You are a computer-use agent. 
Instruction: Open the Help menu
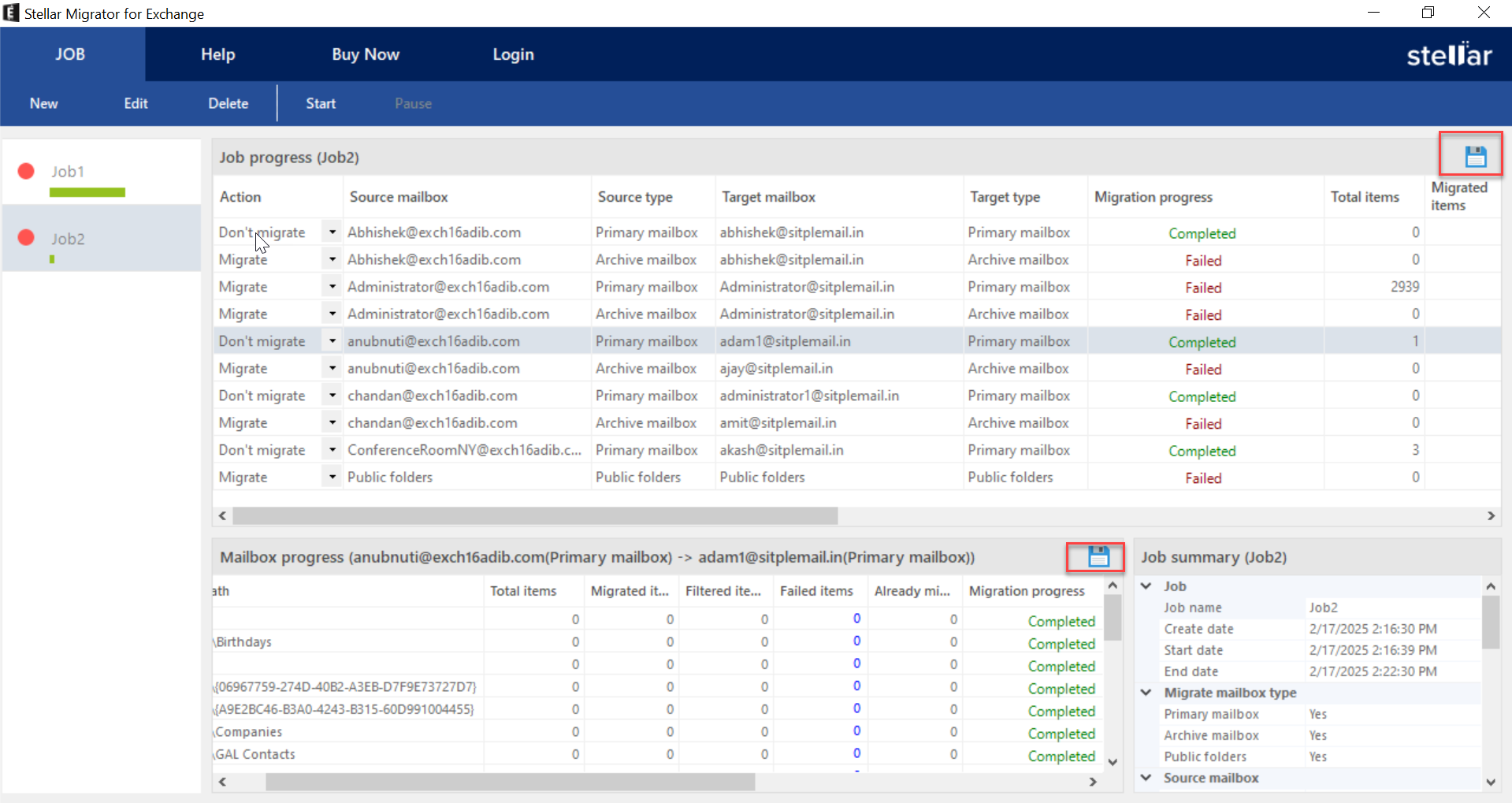tap(217, 54)
